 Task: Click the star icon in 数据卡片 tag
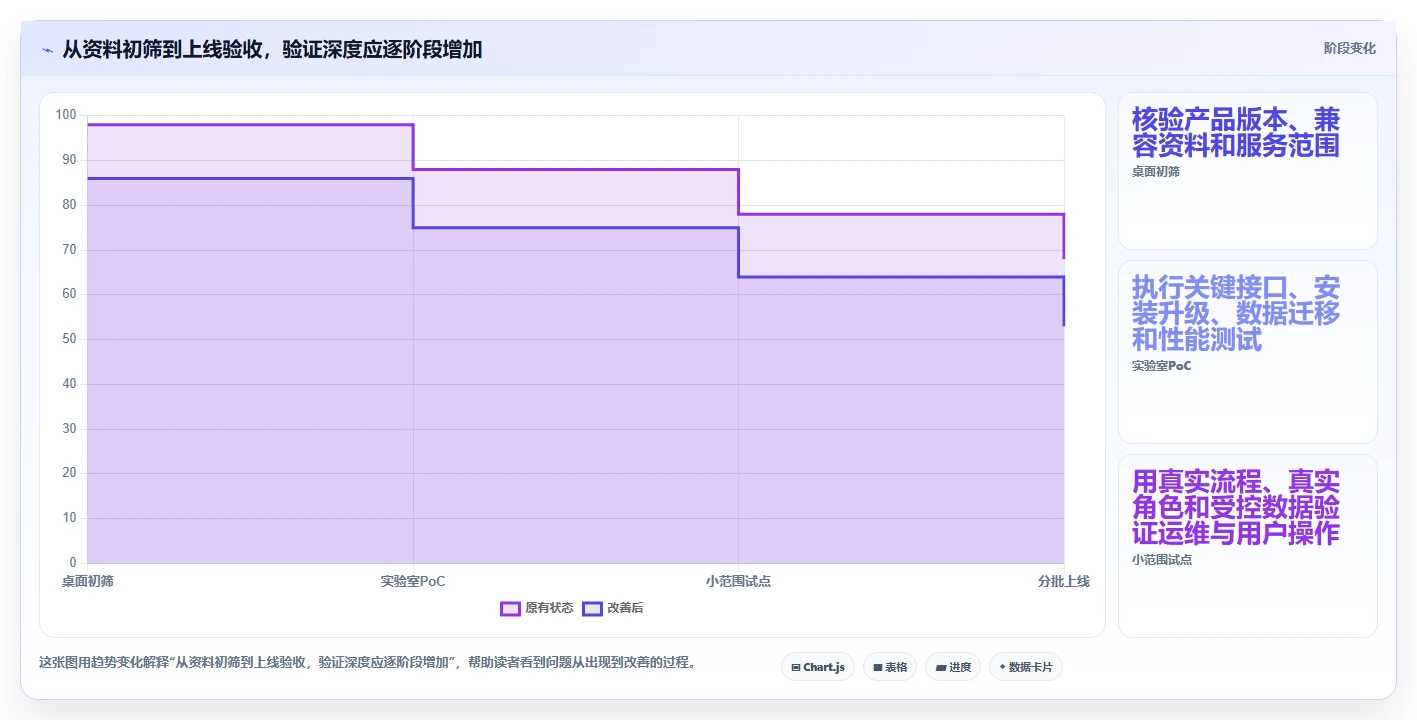[1002, 667]
